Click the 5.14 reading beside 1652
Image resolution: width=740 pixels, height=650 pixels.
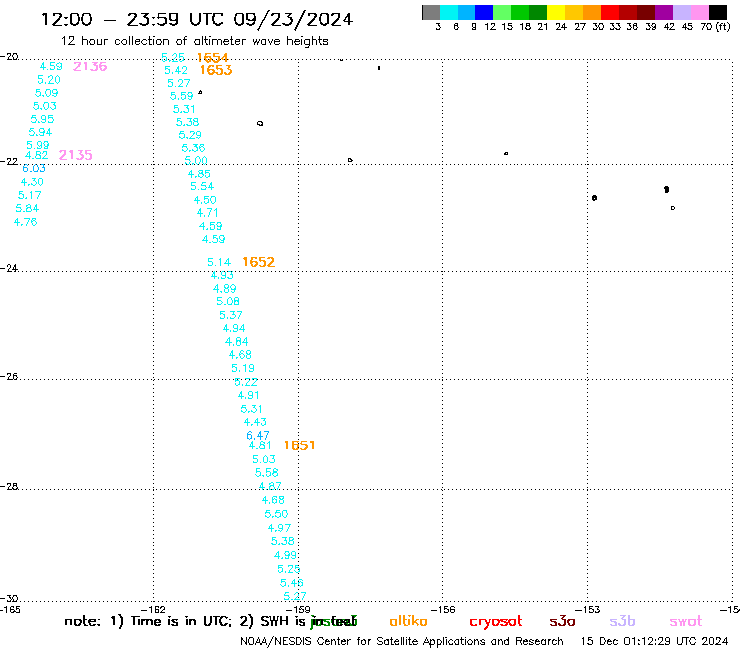(x=219, y=262)
